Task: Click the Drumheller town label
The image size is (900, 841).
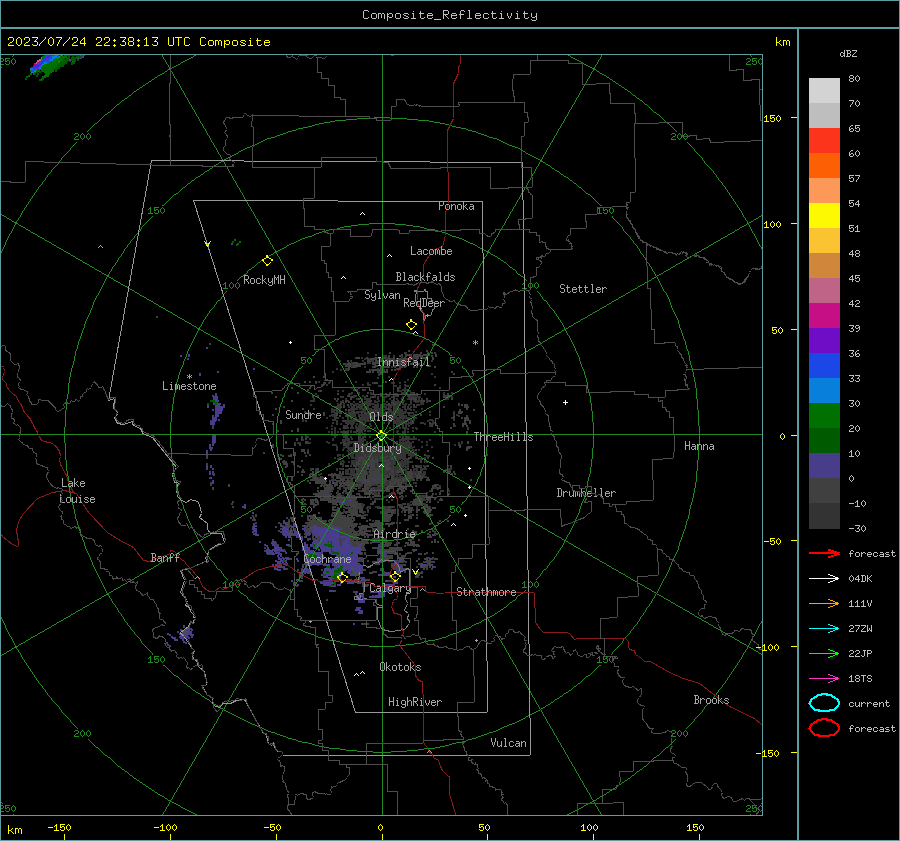Action: pos(586,493)
